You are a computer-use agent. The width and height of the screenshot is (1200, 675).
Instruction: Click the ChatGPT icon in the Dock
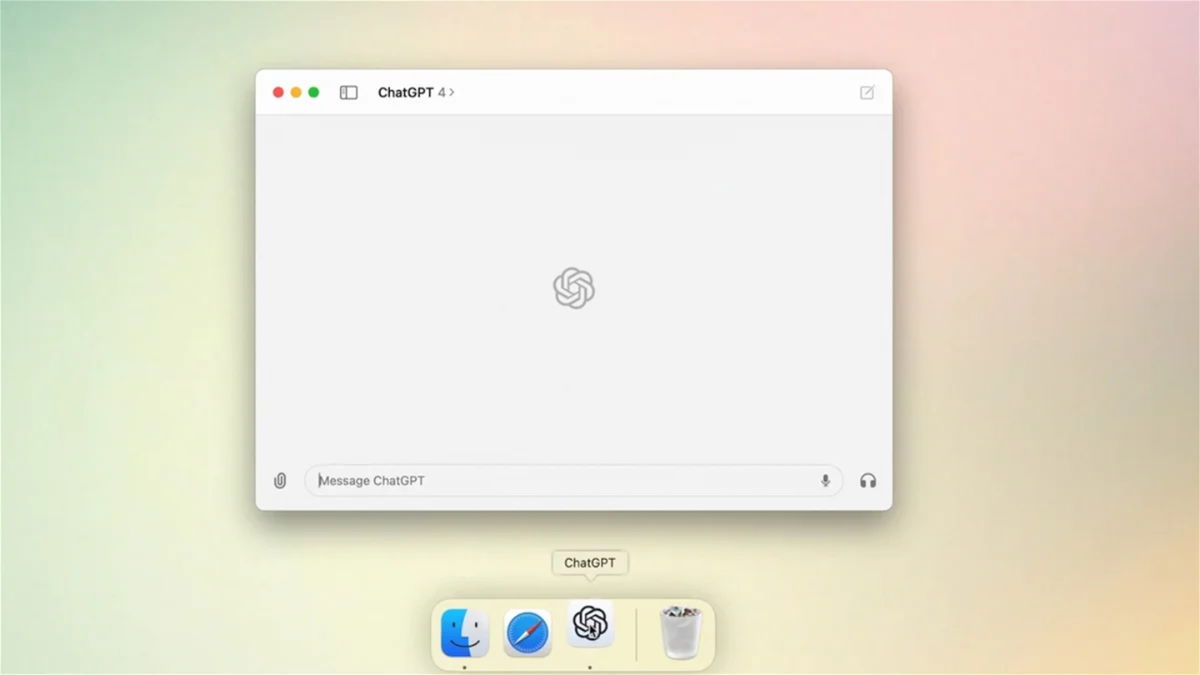(590, 624)
